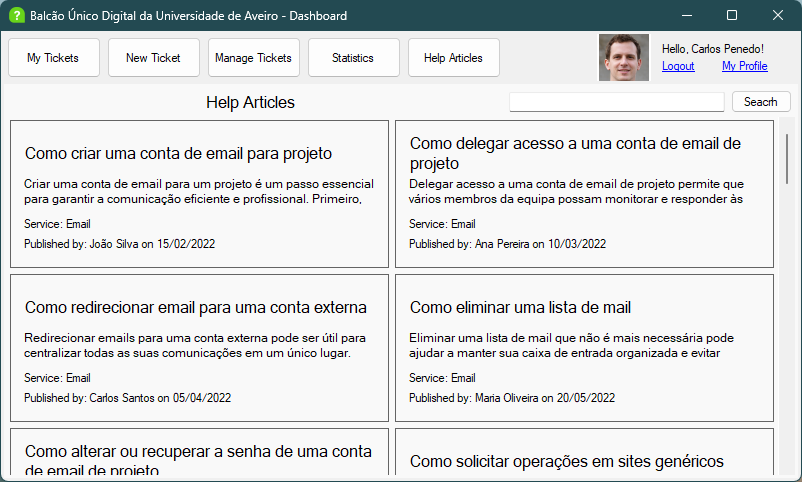
Task: Click the vertical scrollbar thumb
Action: 787,159
